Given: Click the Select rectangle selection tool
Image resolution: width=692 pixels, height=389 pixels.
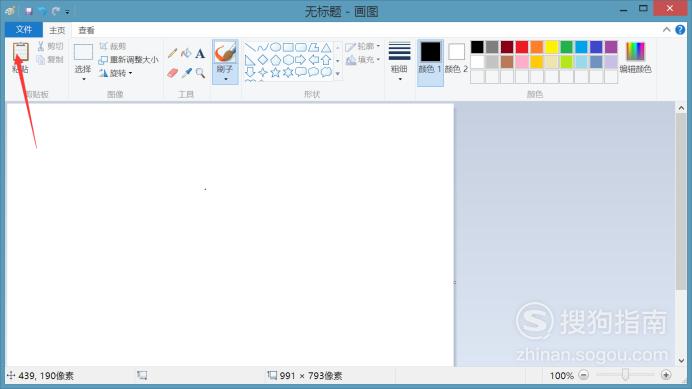Looking at the screenshot, I should point(83,52).
